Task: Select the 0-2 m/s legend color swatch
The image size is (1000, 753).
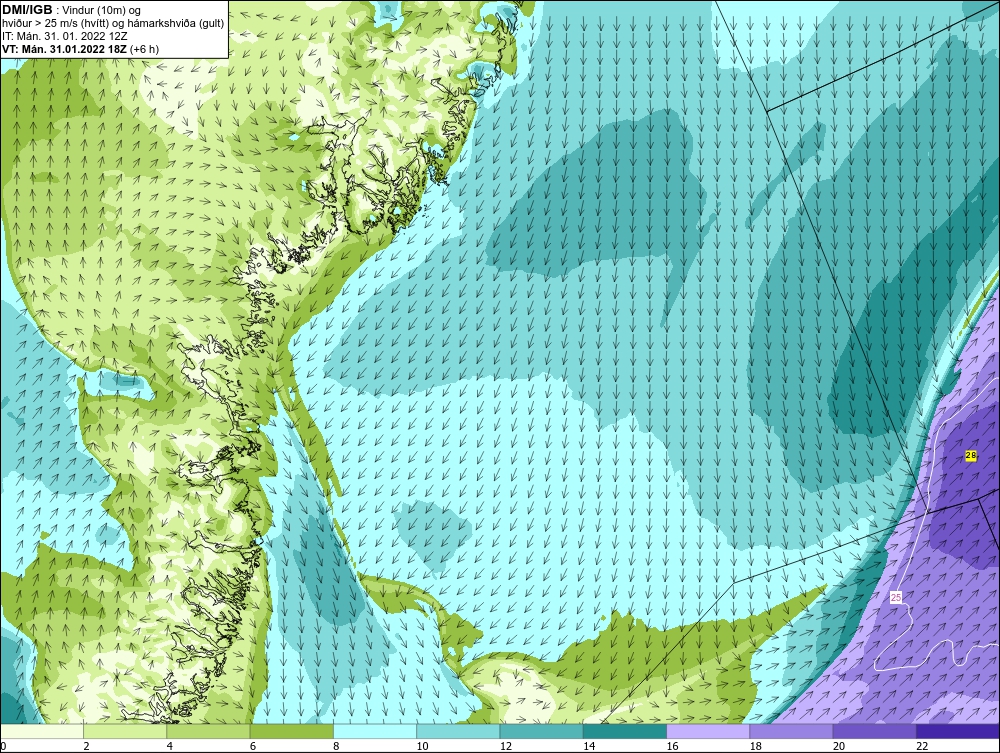Action: click(41, 731)
